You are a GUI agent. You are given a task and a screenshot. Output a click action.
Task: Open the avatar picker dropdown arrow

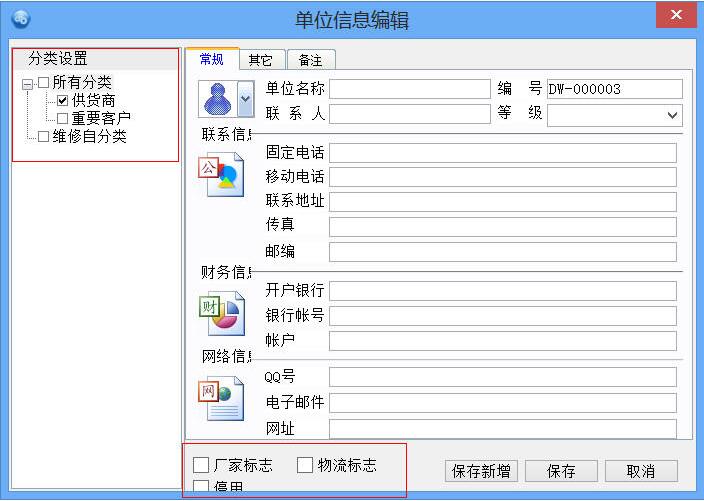coord(246,99)
